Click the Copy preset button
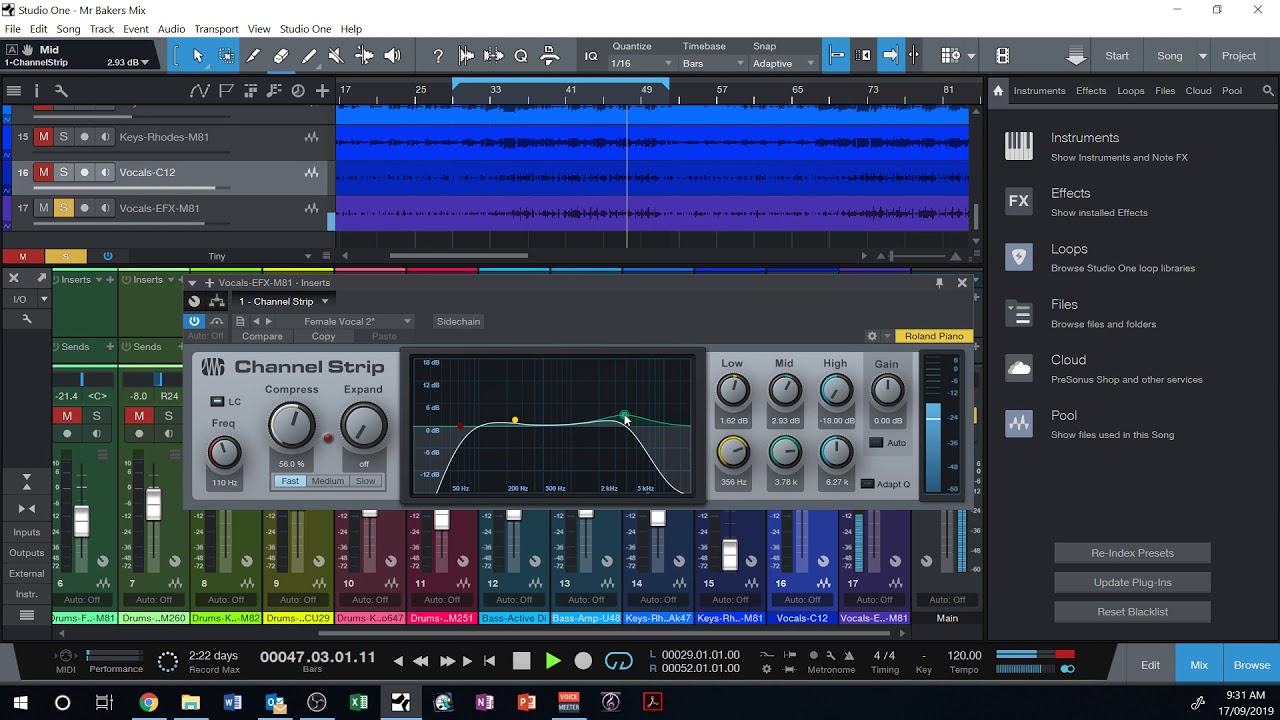The image size is (1280, 720). pos(323,336)
